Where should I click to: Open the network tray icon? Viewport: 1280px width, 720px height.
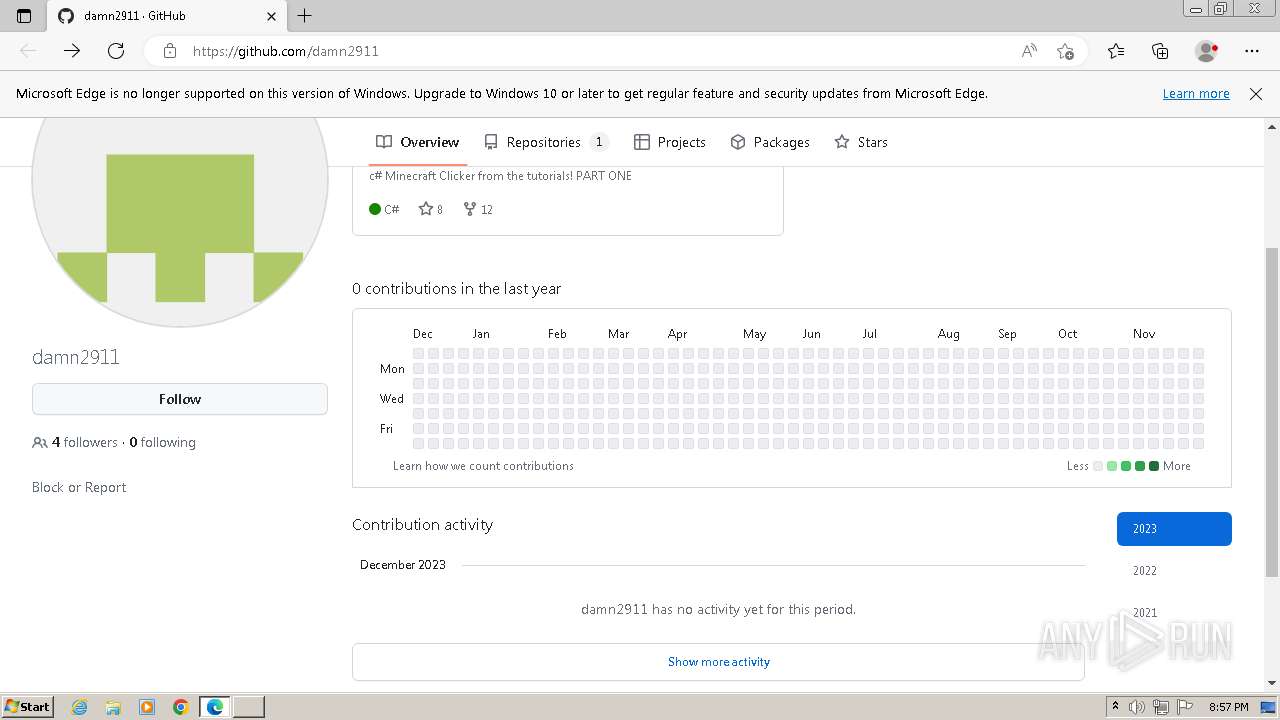click(1161, 707)
